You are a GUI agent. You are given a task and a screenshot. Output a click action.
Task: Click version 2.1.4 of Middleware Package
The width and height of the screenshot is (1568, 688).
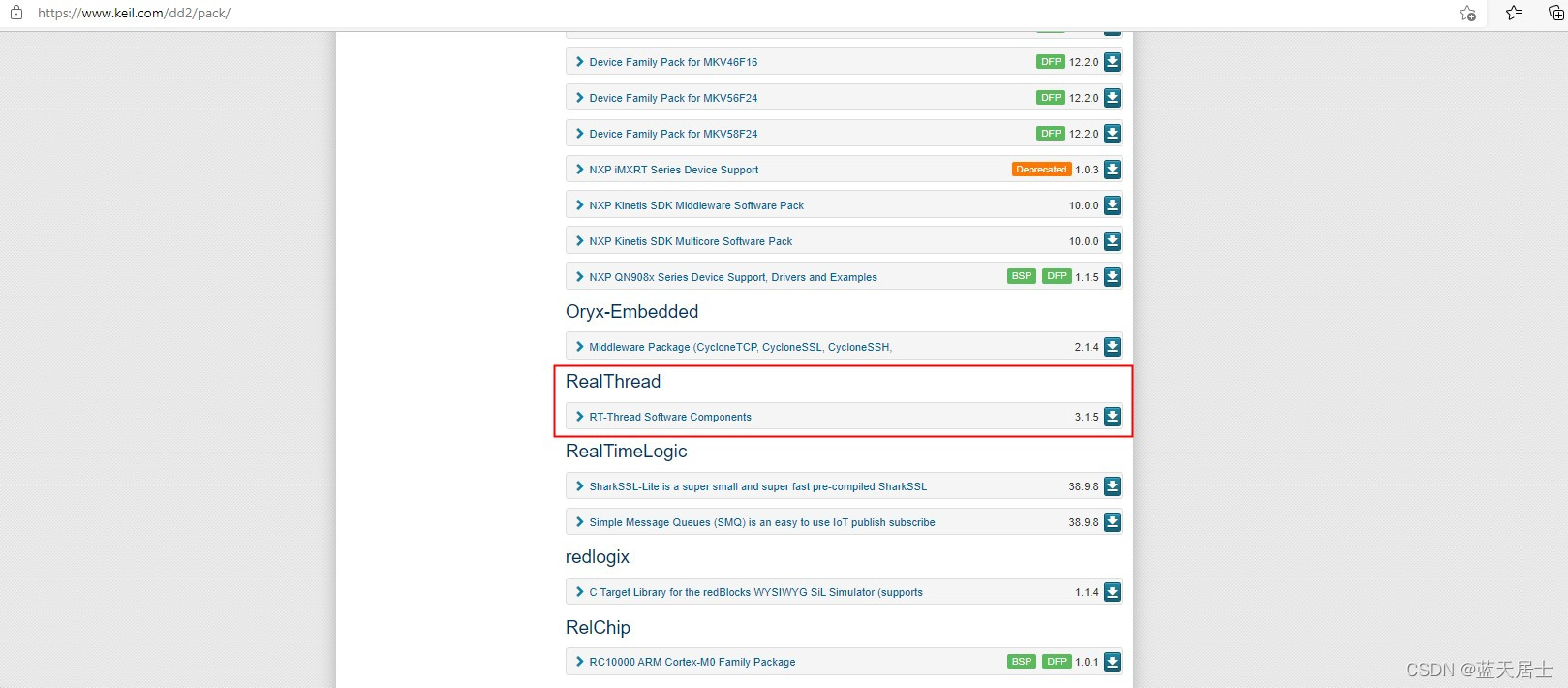1086,347
